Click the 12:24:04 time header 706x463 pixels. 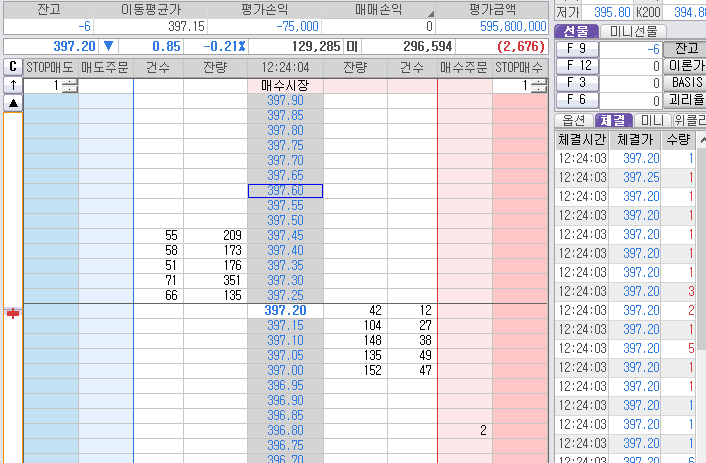(285, 68)
